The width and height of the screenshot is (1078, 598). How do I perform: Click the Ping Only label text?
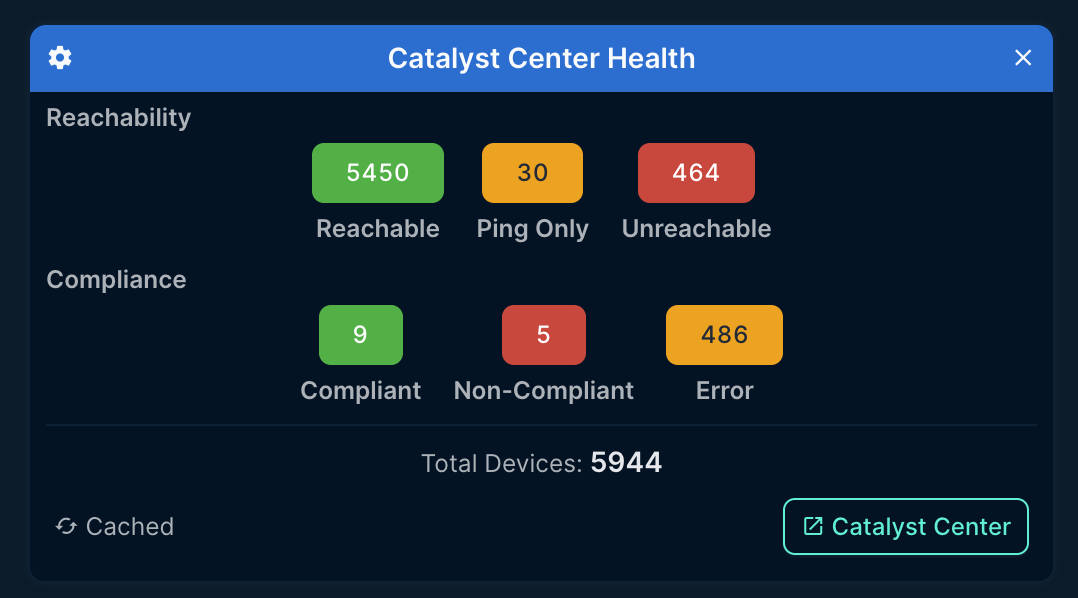click(532, 228)
